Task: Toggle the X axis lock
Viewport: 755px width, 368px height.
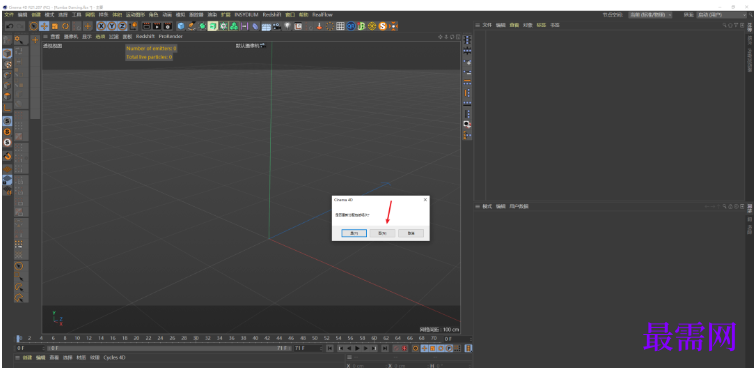Action: [x=102, y=26]
